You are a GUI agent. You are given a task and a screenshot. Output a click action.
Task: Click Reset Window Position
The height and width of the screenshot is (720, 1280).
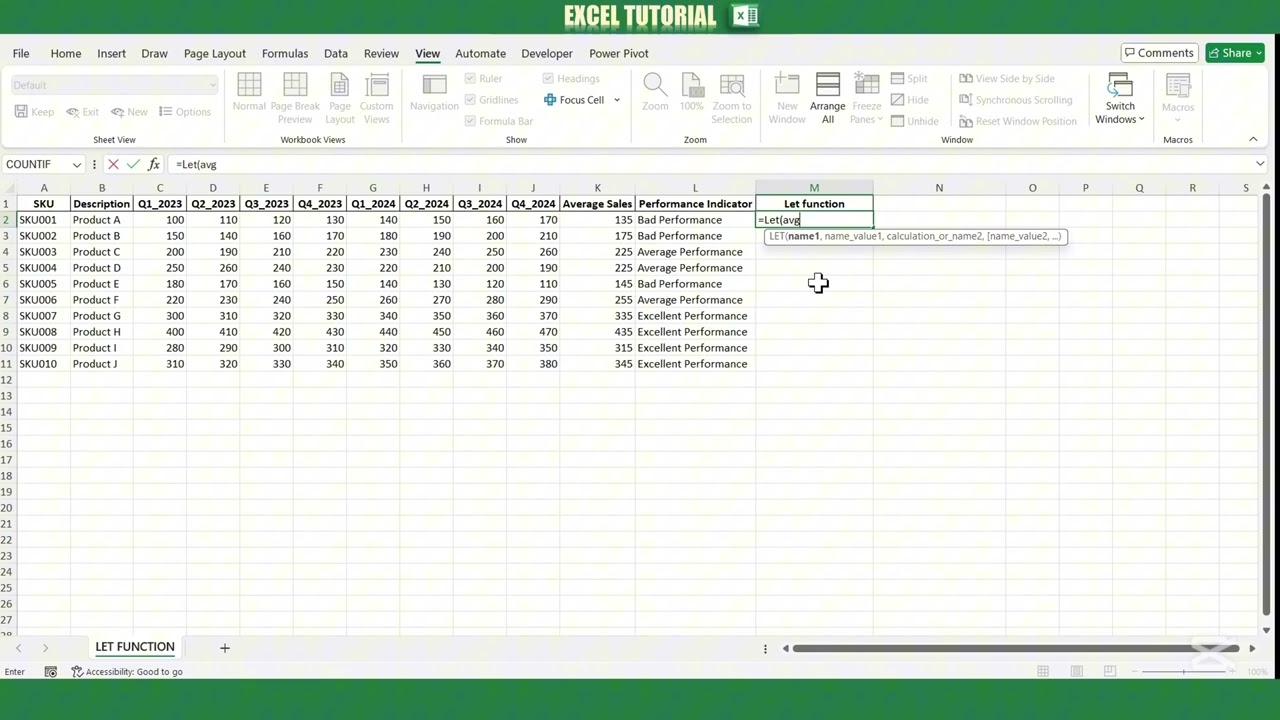[1017, 121]
